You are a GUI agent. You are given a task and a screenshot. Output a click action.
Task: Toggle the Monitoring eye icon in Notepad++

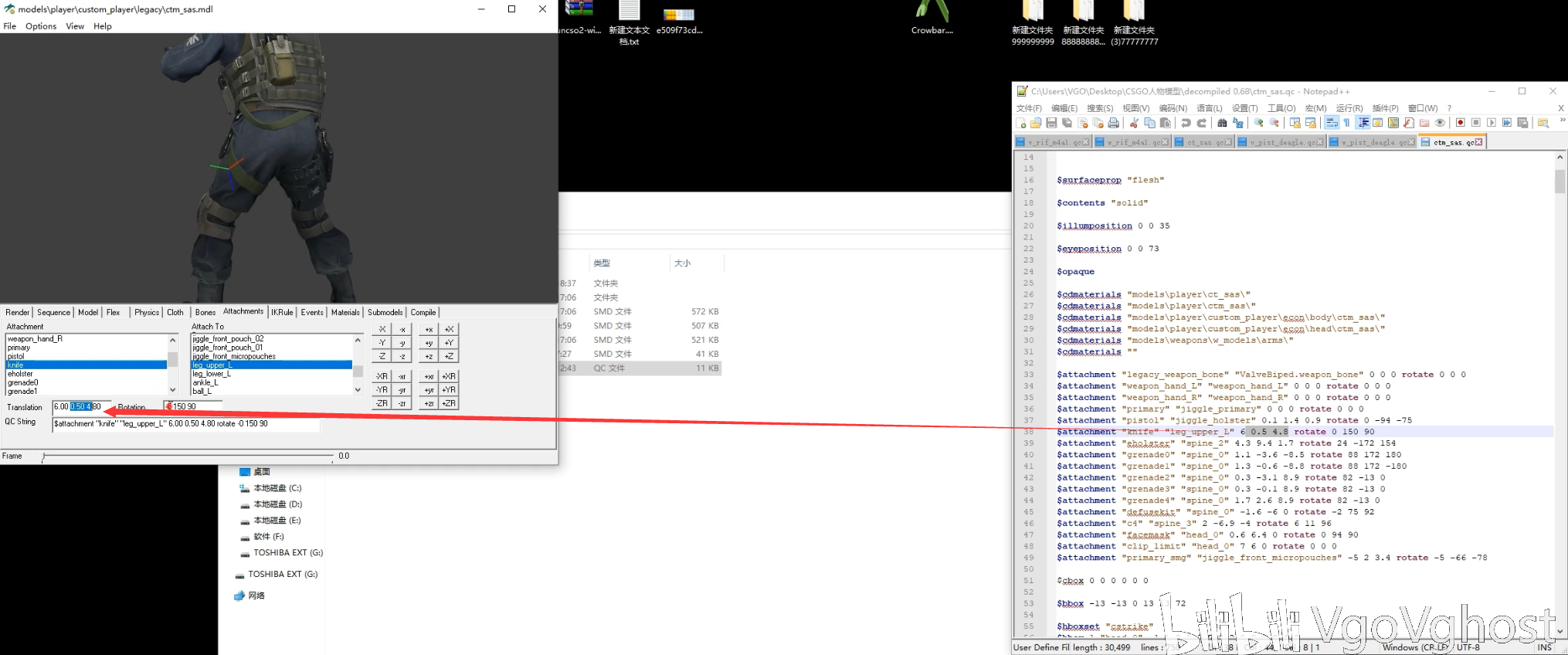[1439, 123]
